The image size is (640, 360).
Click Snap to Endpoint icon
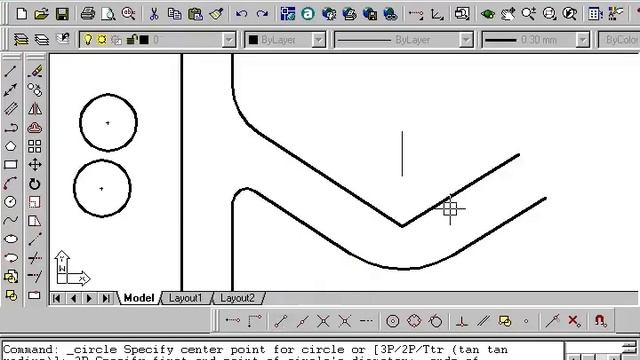281,321
